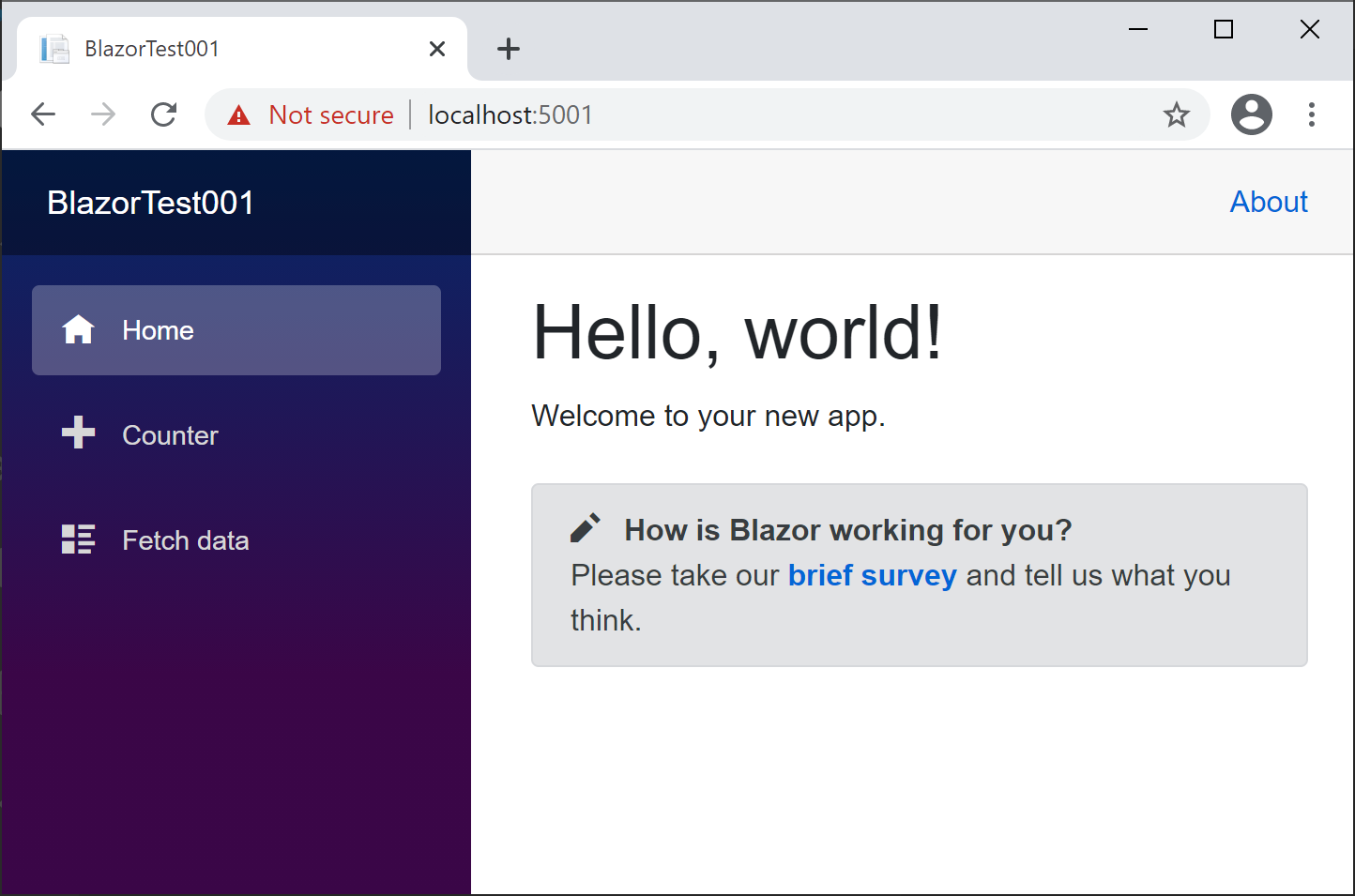Open a new browser tab
This screenshot has height=896, width=1355.
click(509, 49)
